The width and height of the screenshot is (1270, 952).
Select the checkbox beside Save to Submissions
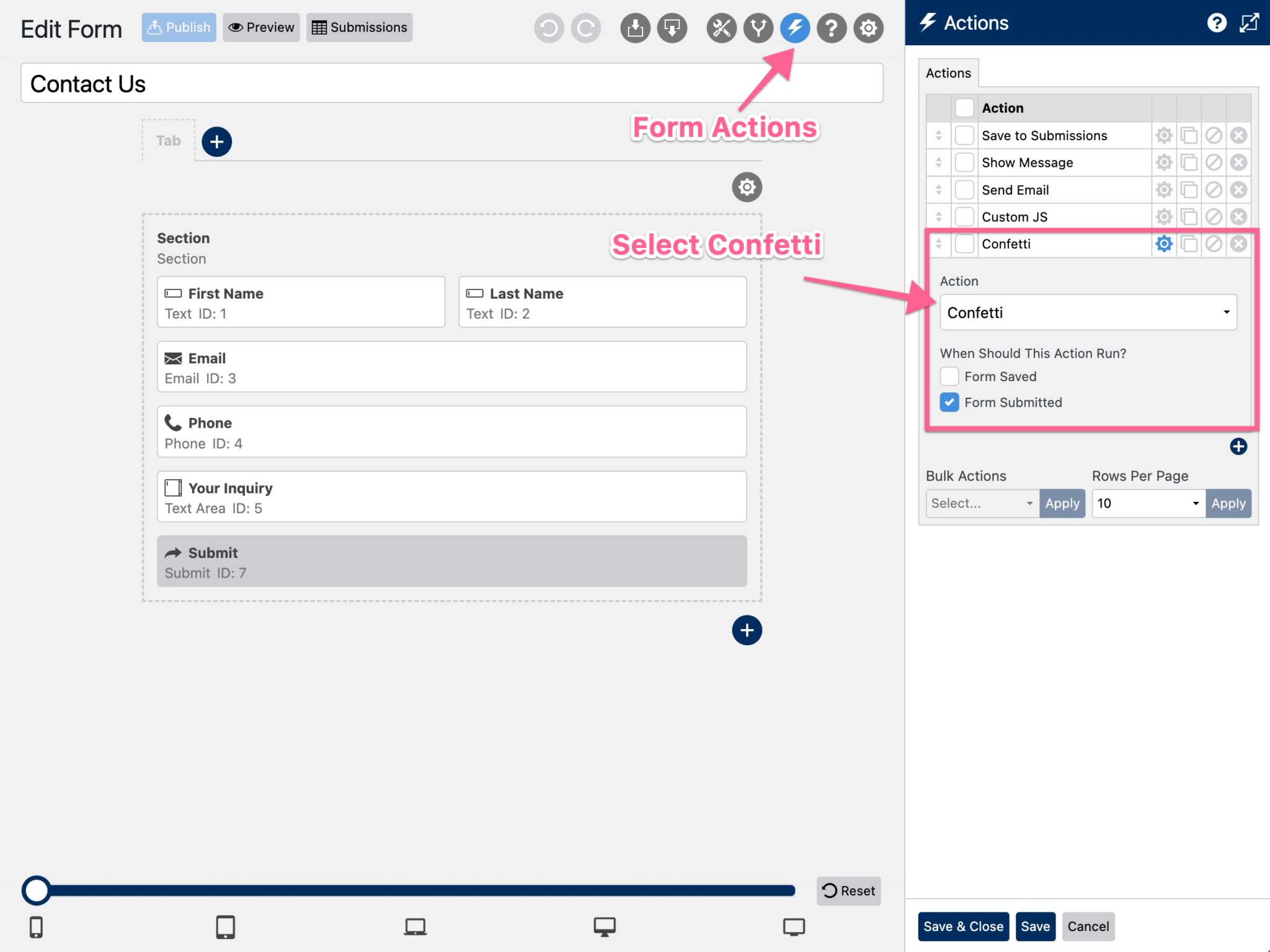(964, 135)
